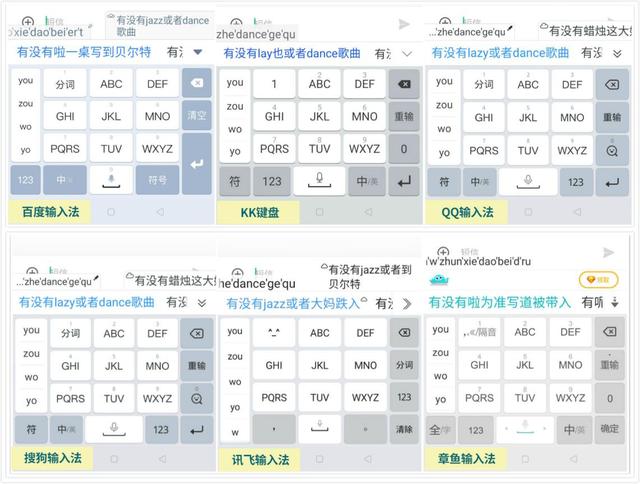The image size is (640, 484).
Task: Expand candidate list double chevron on QQ keyboard
Action: pos(617,53)
